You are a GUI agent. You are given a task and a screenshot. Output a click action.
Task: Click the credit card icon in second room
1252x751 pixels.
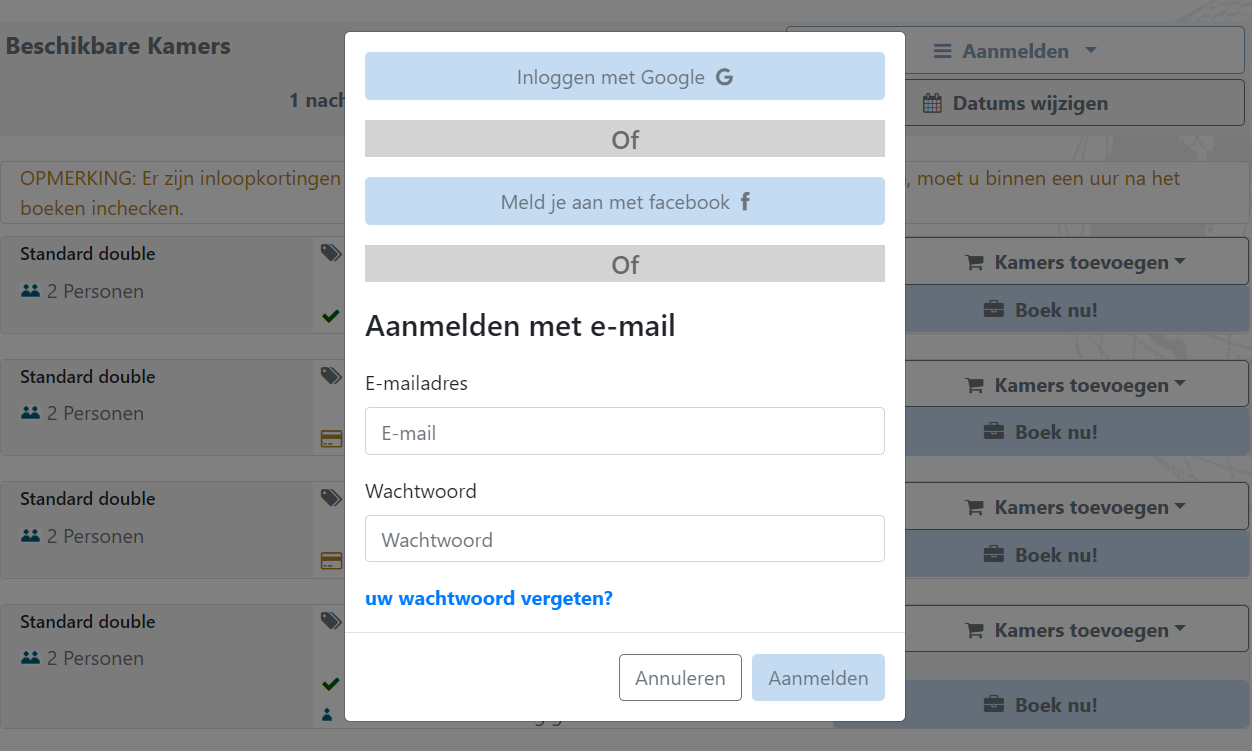pos(331,438)
